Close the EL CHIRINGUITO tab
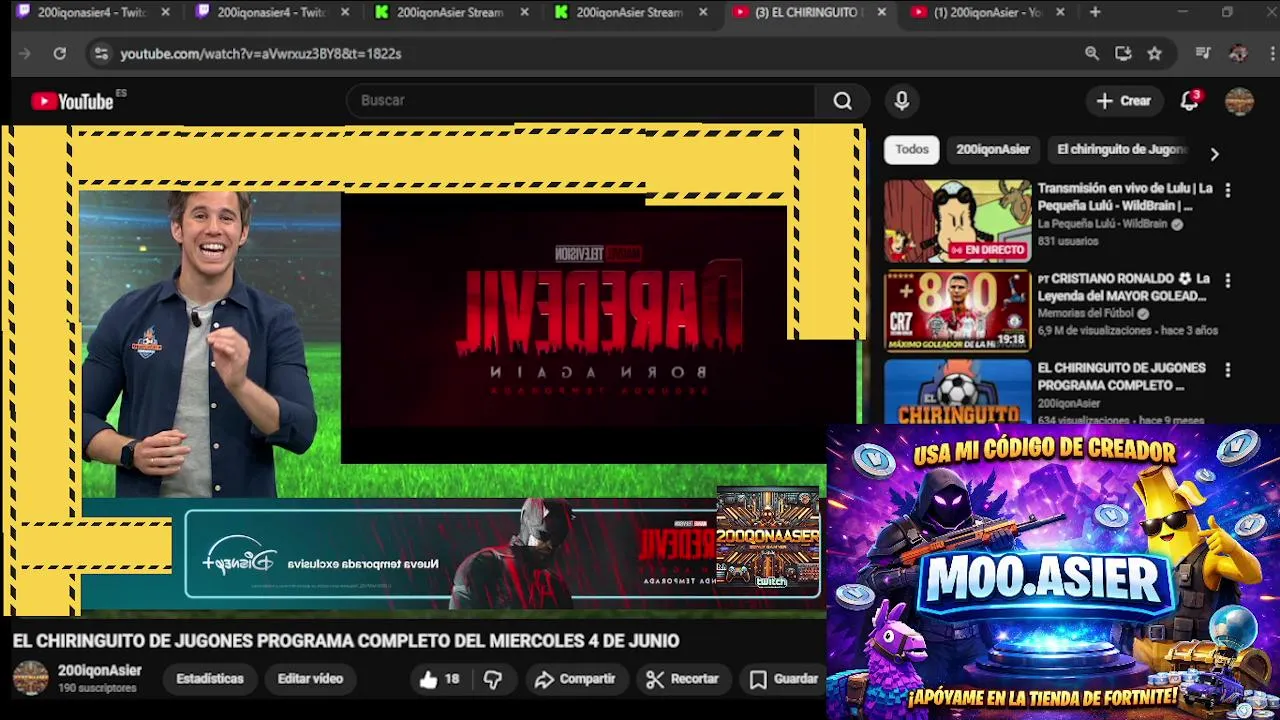 tap(881, 12)
